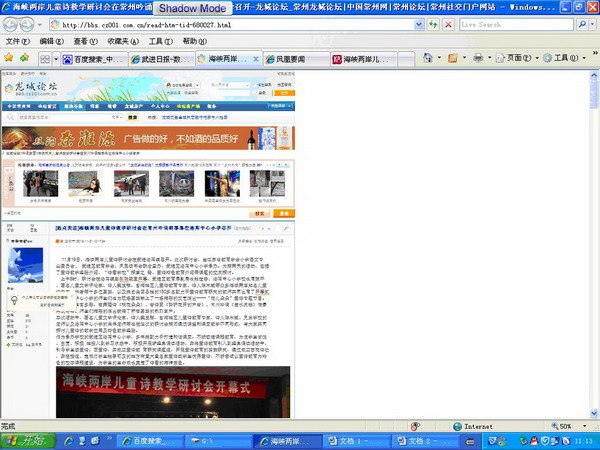Open the 编辑(E) menu
The image size is (600, 450).
click(52, 41)
